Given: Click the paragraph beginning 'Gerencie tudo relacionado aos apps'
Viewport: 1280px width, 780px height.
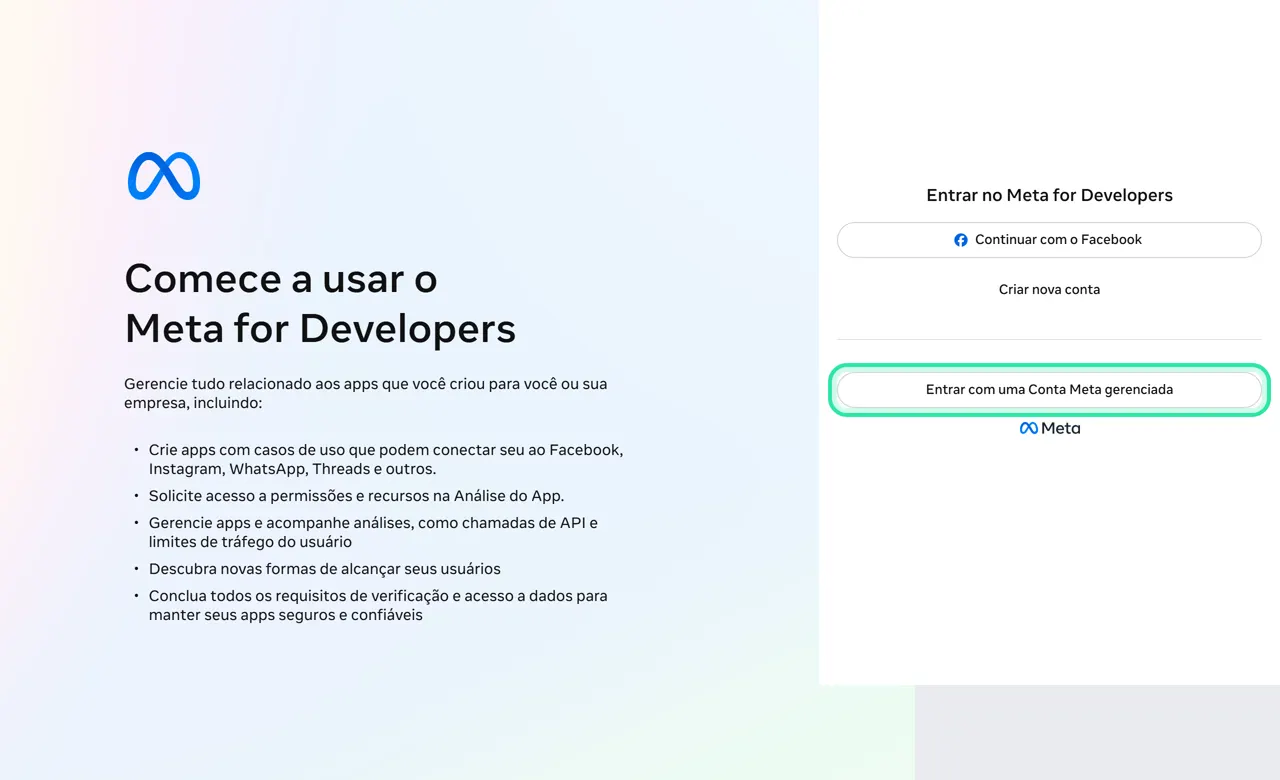Looking at the screenshot, I should coord(366,393).
